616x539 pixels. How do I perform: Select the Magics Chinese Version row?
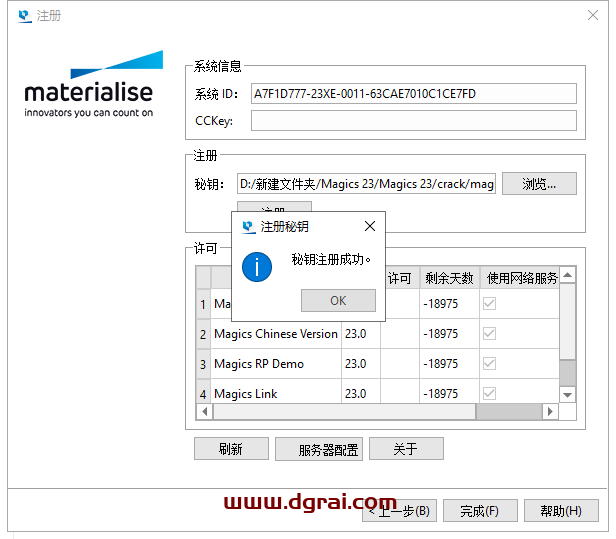[377, 334]
